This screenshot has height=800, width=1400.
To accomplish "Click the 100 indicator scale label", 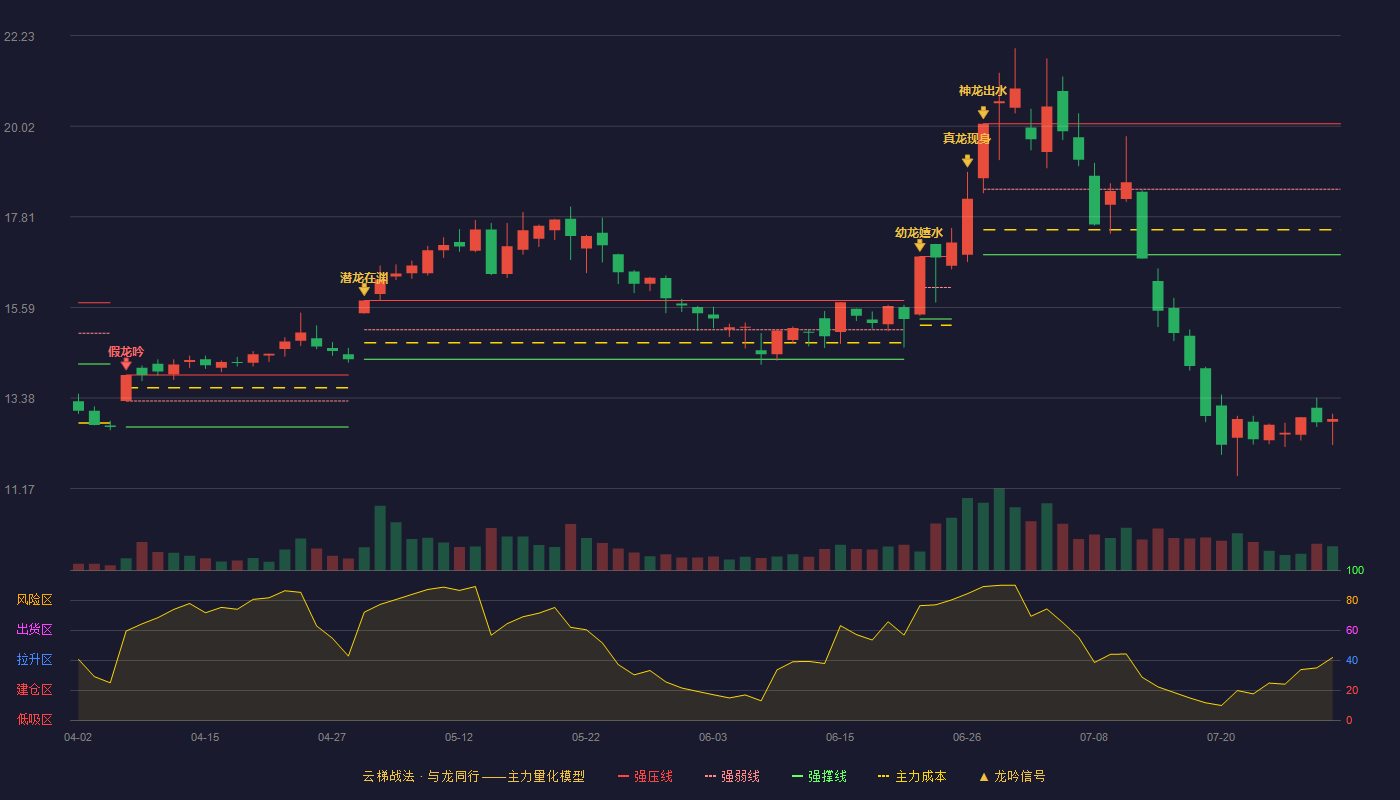I will point(1355,570).
